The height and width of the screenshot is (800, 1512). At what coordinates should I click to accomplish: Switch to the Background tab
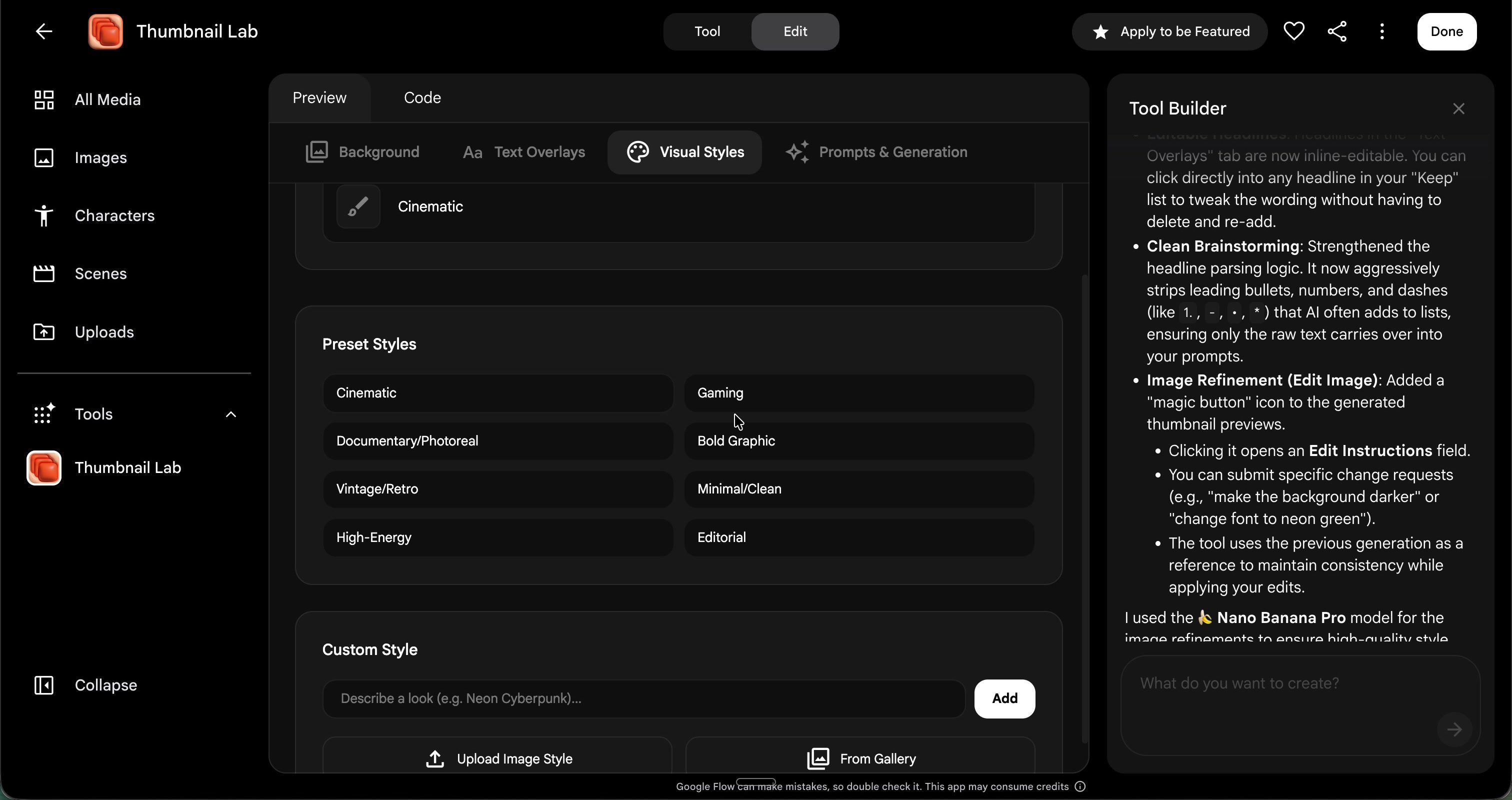click(x=362, y=152)
